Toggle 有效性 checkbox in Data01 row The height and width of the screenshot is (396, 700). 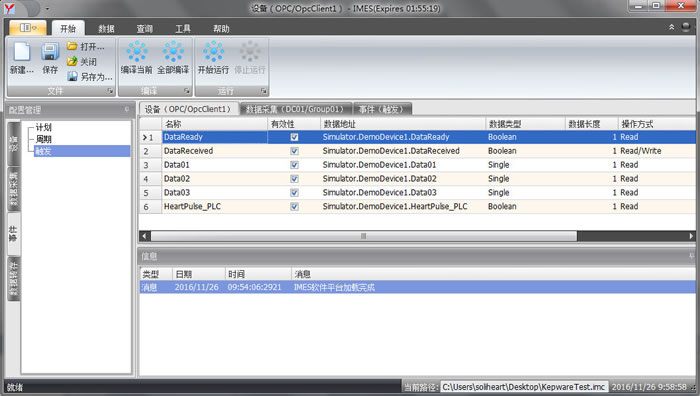[x=294, y=165]
